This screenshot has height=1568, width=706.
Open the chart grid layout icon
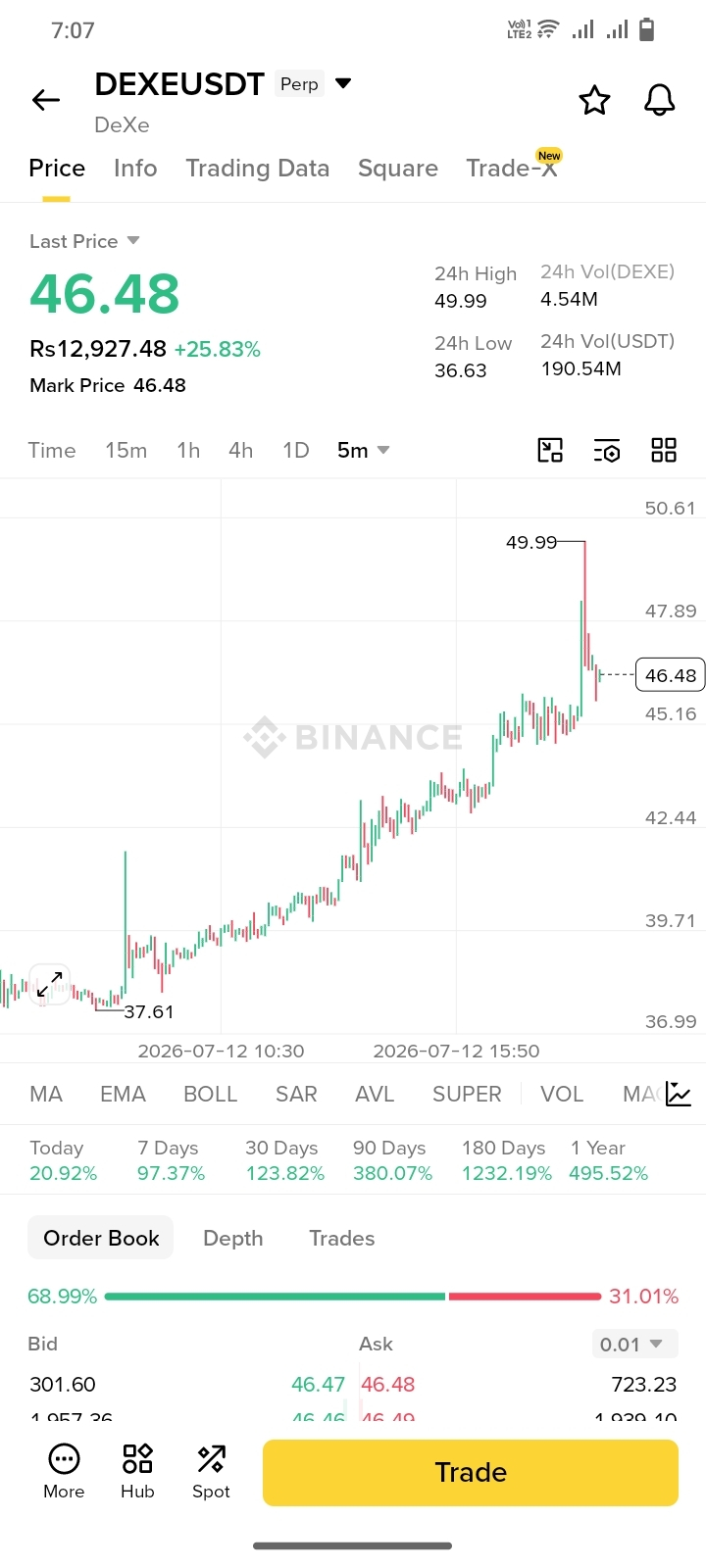tap(664, 450)
